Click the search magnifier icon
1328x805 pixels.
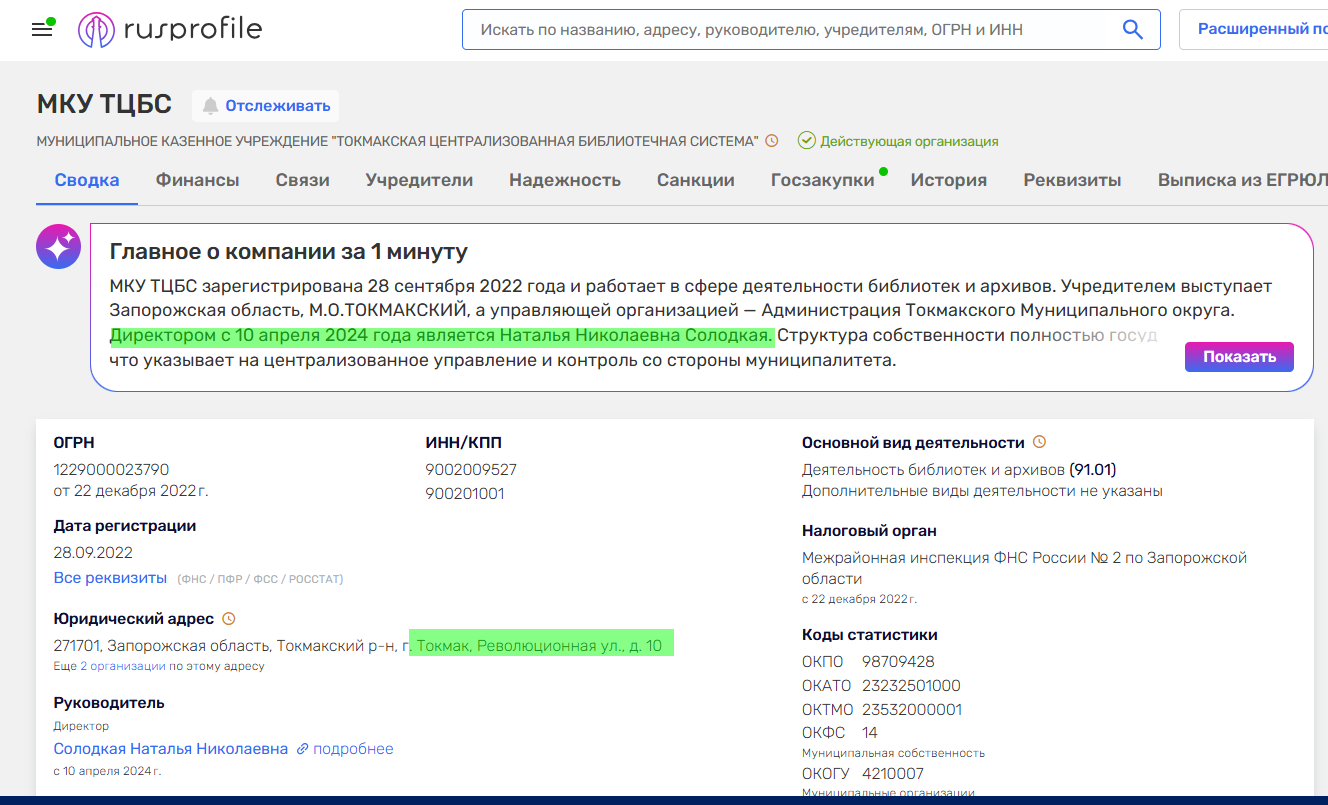click(1132, 29)
